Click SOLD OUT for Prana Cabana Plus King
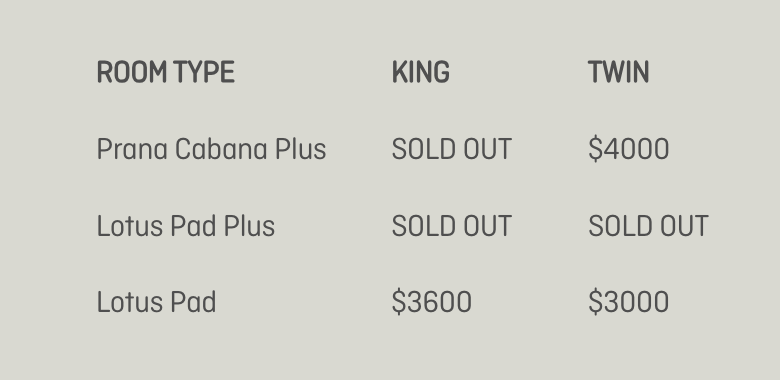Image resolution: width=780 pixels, height=380 pixels. (452, 149)
